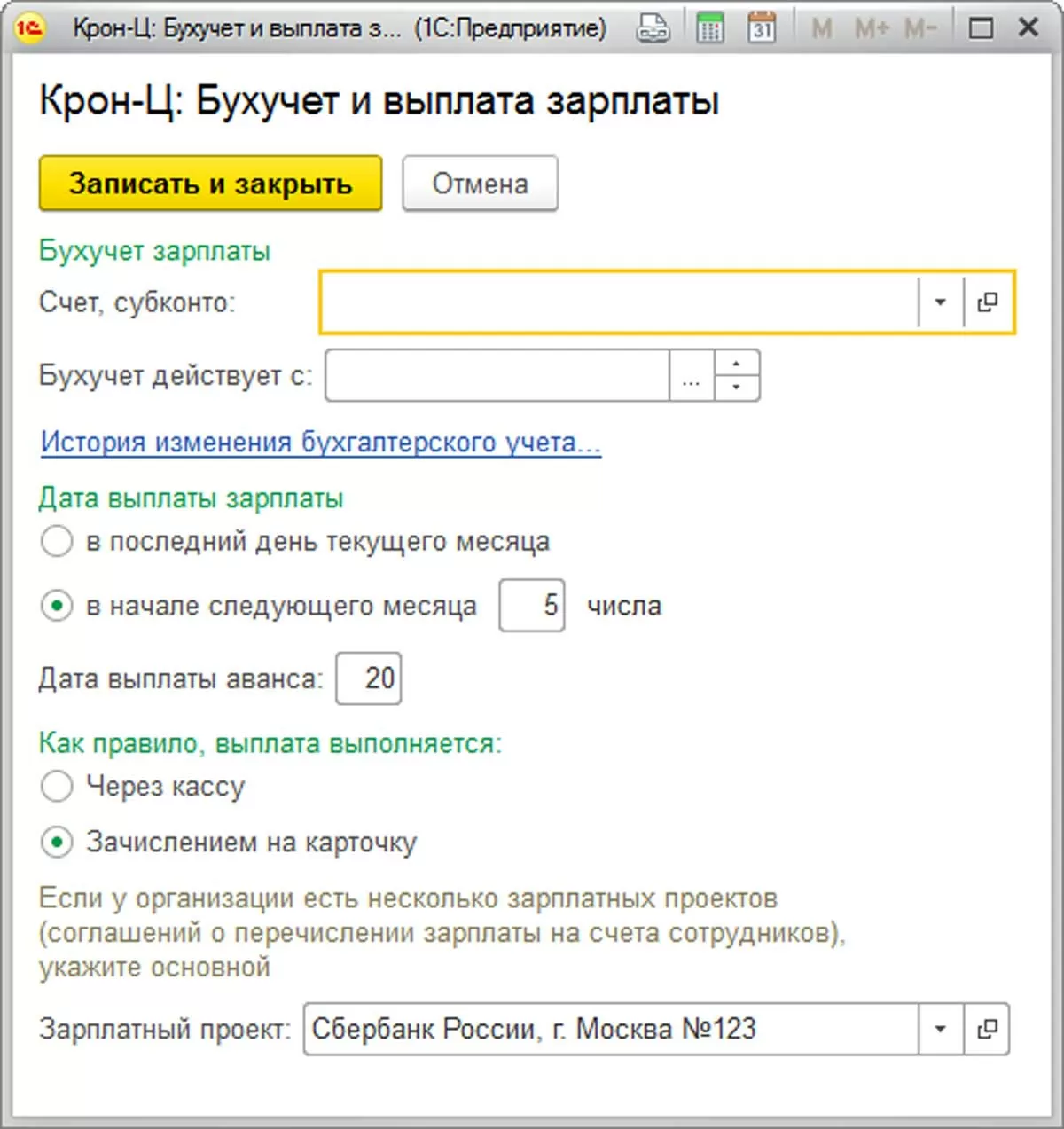The width and height of the screenshot is (1064, 1129).
Task: Open the calculator from title bar
Action: 709,28
